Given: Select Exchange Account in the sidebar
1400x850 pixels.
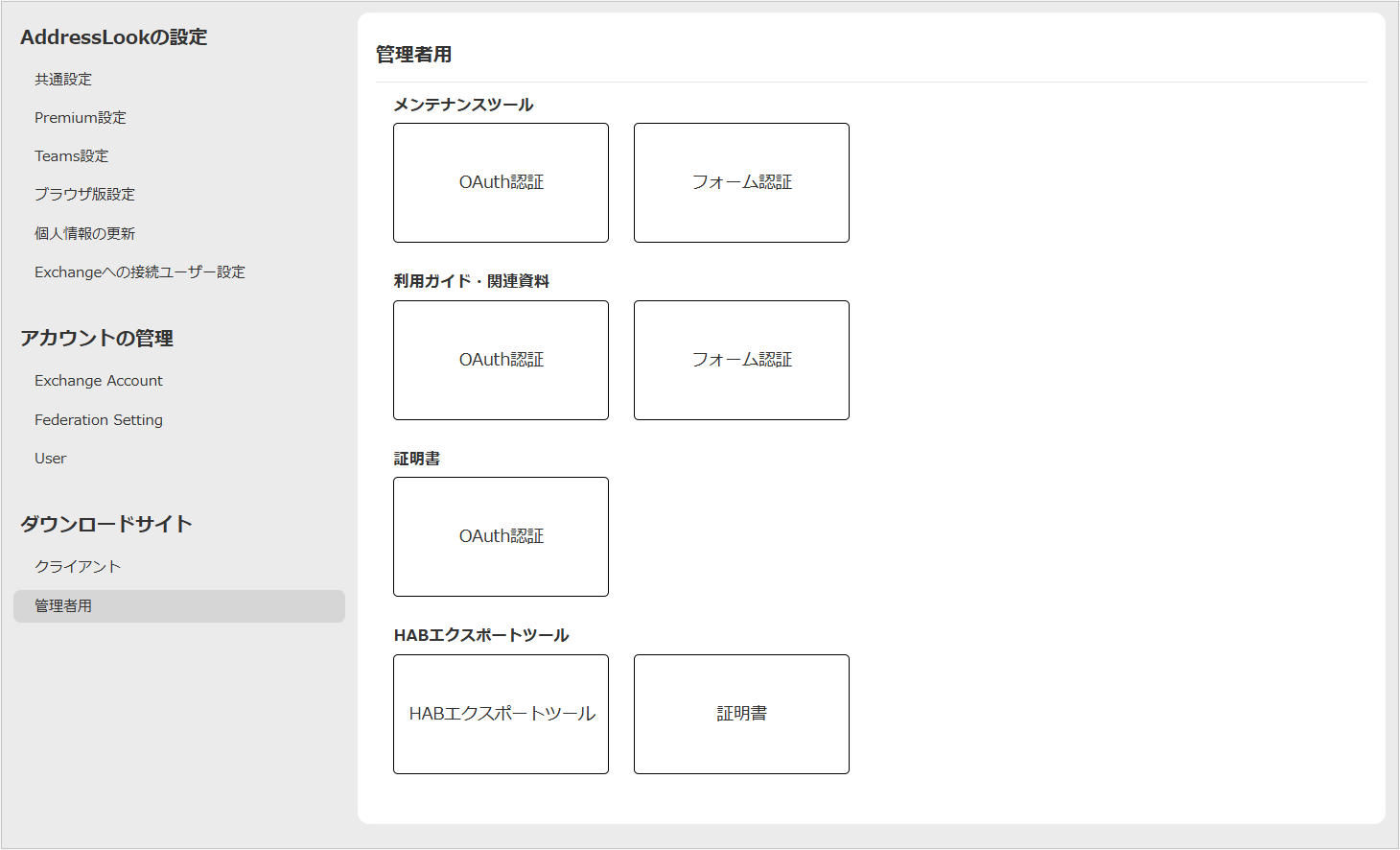Looking at the screenshot, I should pyautogui.click(x=99, y=381).
